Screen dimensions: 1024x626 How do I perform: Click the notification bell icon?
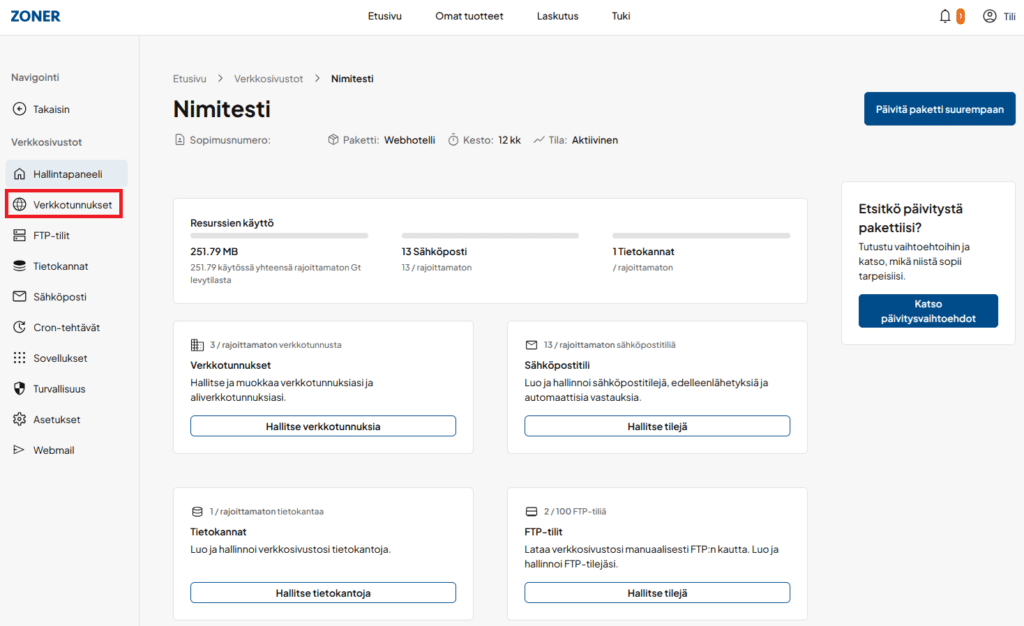(x=945, y=16)
